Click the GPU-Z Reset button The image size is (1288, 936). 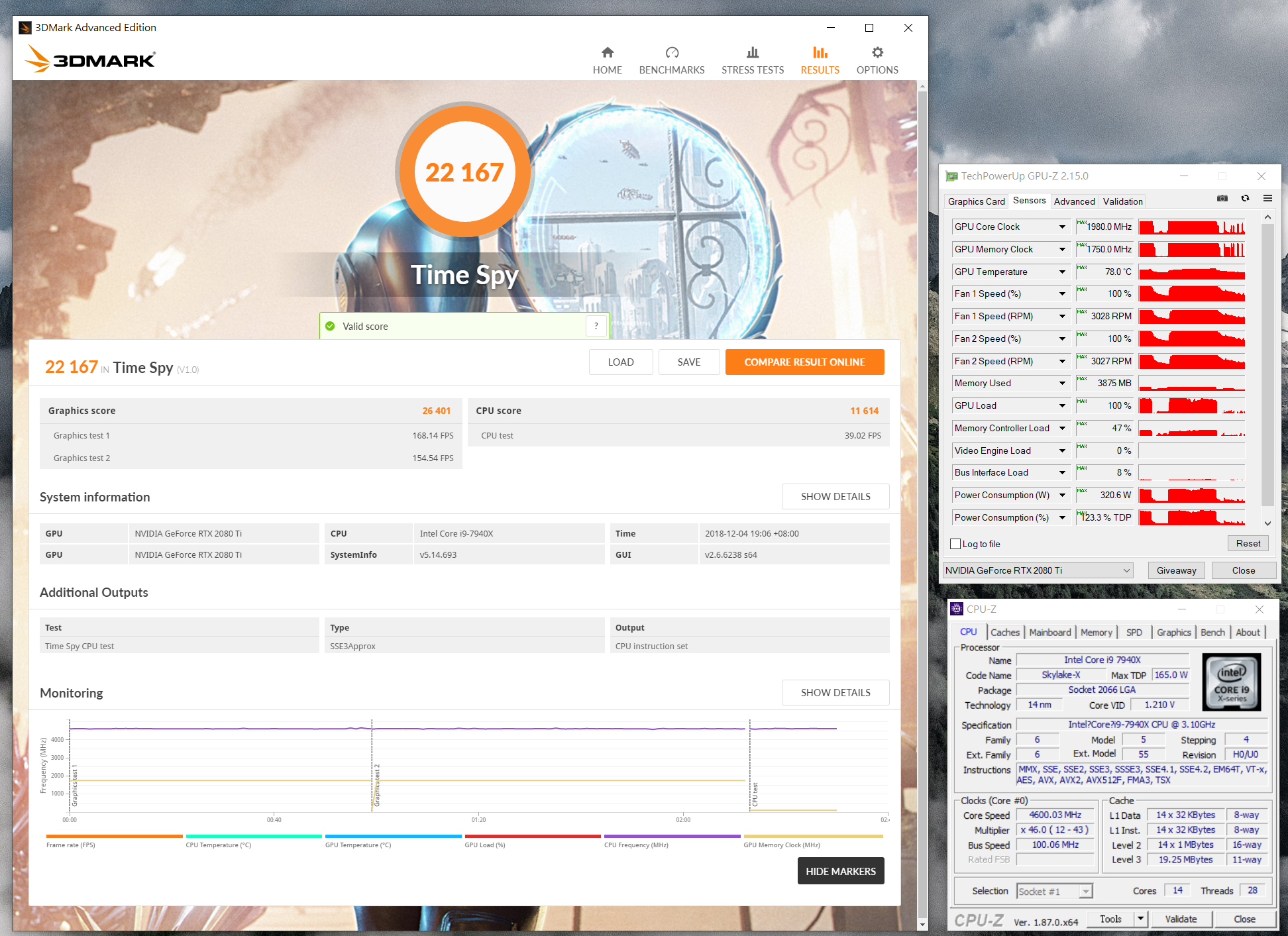pyautogui.click(x=1248, y=543)
